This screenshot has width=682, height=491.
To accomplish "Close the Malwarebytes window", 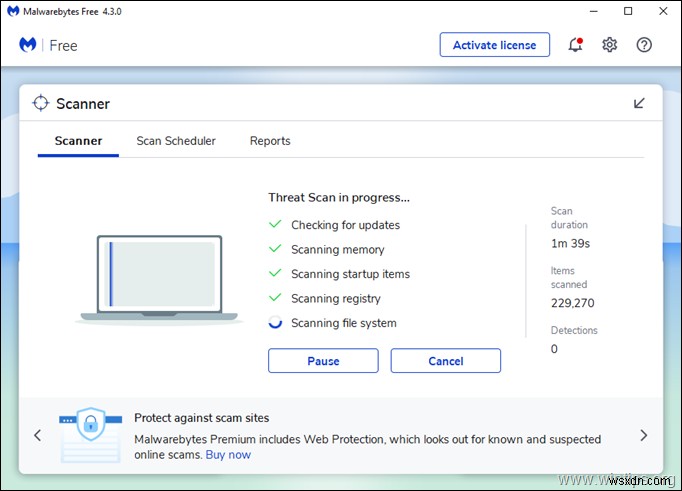I will (663, 11).
